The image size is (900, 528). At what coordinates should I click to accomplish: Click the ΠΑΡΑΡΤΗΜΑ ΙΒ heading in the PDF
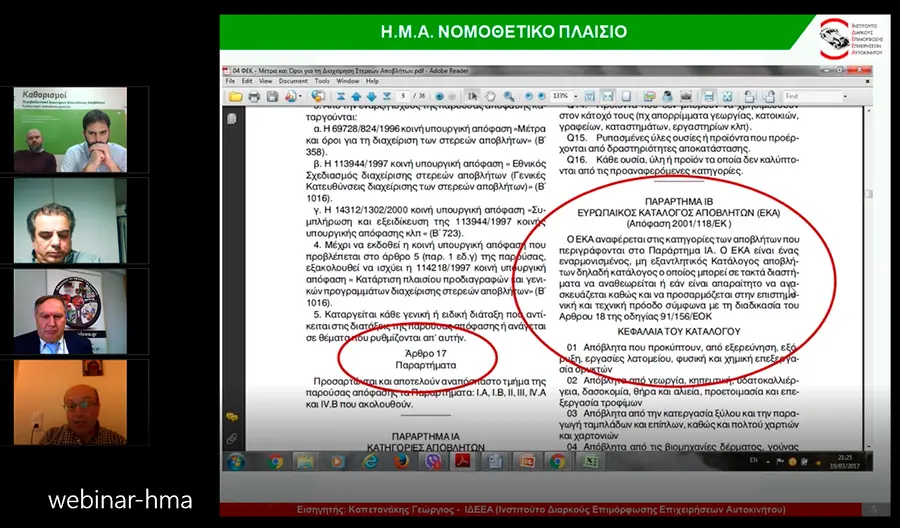coord(678,201)
